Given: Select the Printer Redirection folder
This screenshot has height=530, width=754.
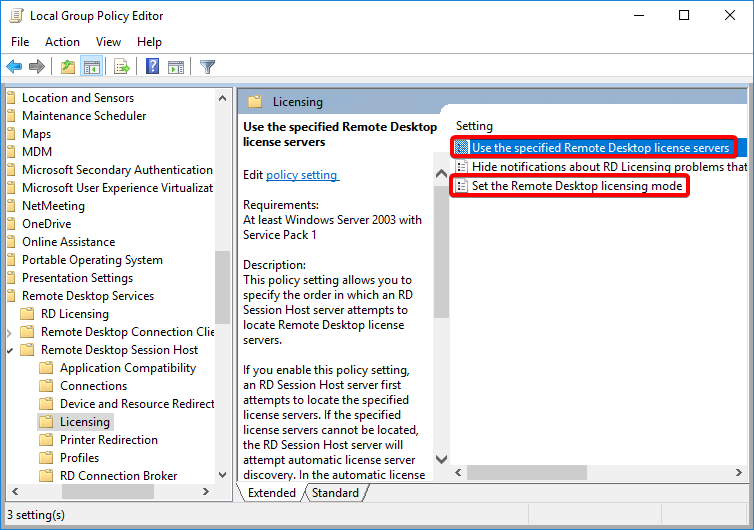Looking at the screenshot, I should pos(108,440).
